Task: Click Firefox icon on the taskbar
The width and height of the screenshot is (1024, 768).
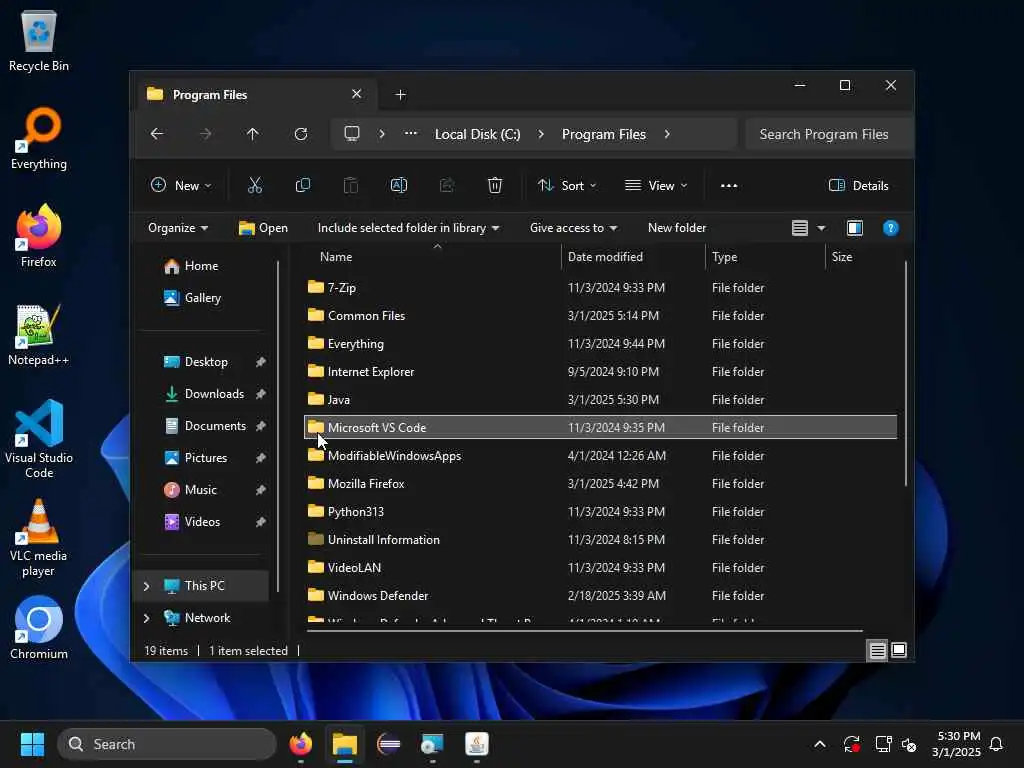Action: click(x=300, y=744)
